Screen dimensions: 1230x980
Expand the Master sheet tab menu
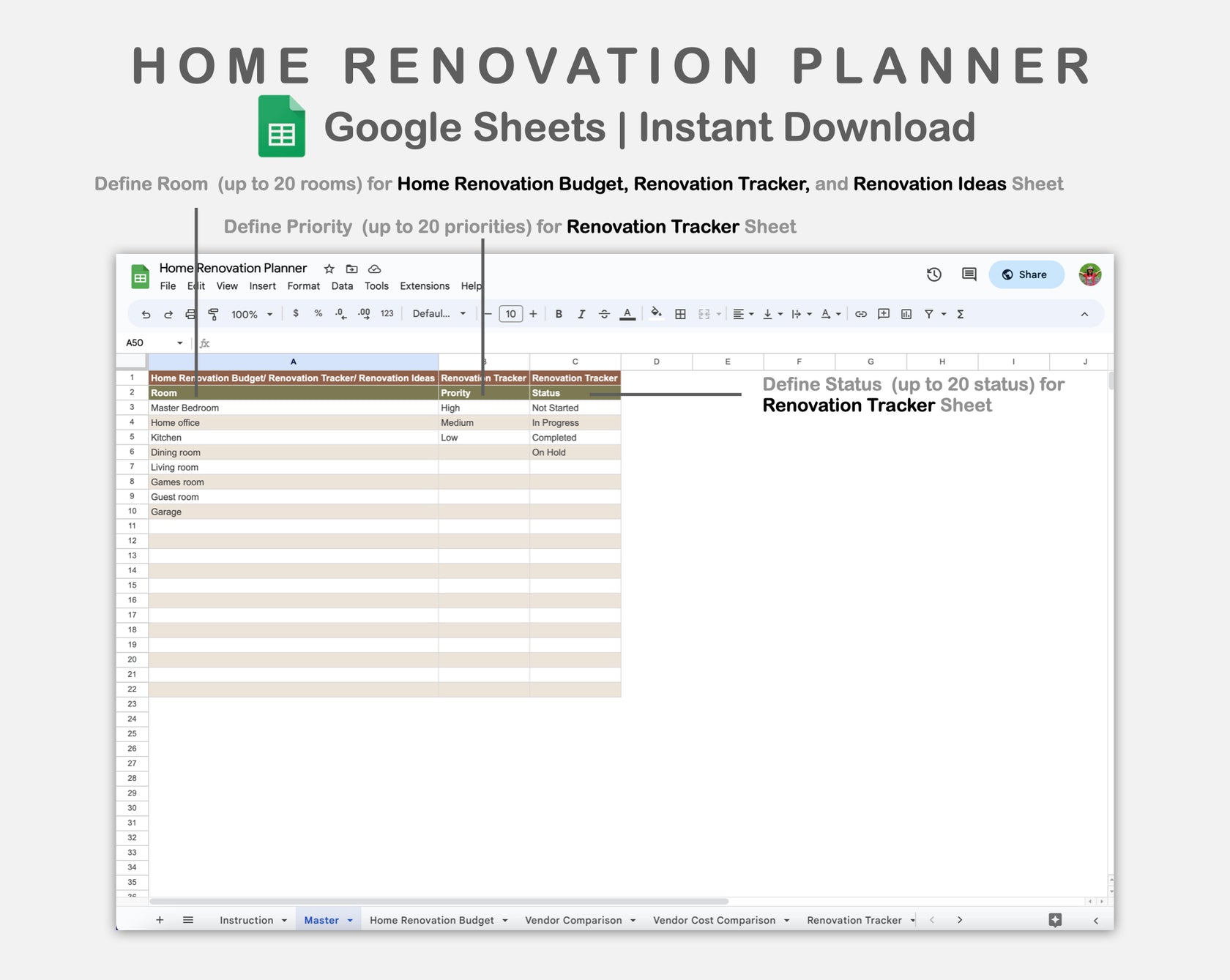[349, 920]
